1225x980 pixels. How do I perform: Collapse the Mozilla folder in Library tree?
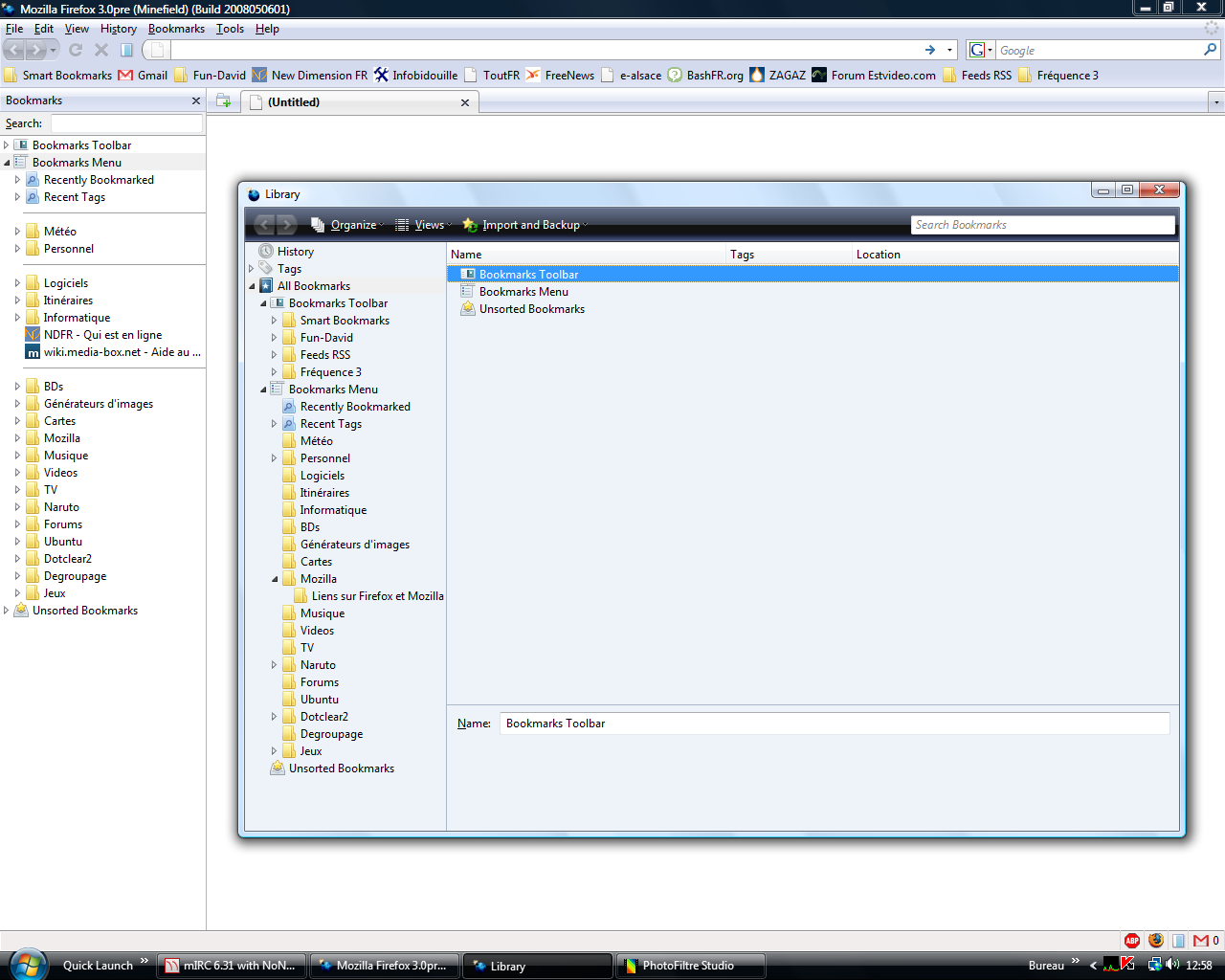tap(275, 579)
